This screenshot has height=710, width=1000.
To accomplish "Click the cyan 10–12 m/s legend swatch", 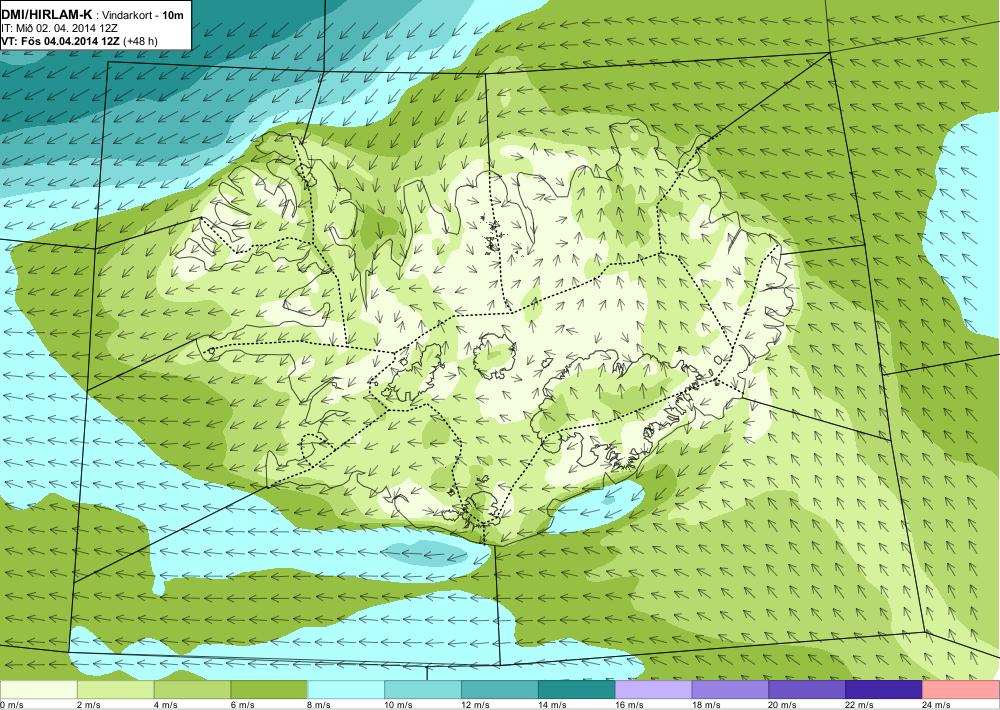I will click(423, 690).
